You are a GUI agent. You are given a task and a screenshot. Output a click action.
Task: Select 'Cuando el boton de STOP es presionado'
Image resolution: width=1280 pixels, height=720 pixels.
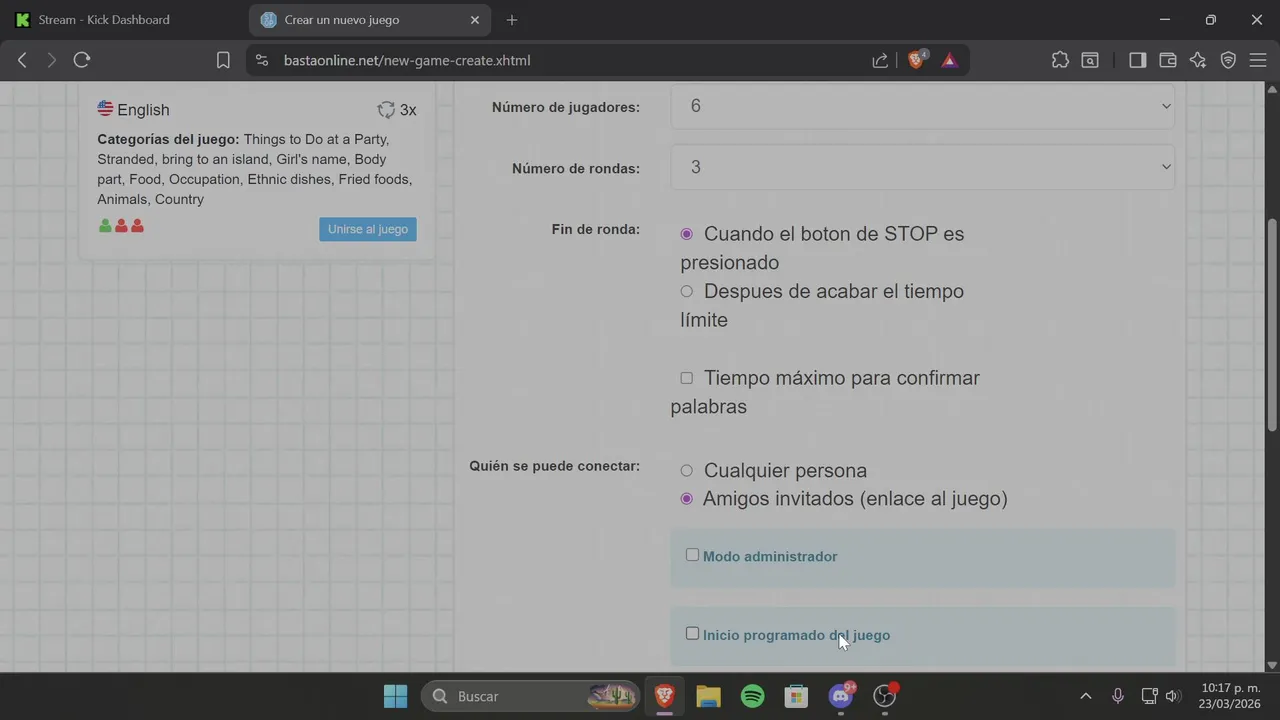pyautogui.click(x=686, y=234)
